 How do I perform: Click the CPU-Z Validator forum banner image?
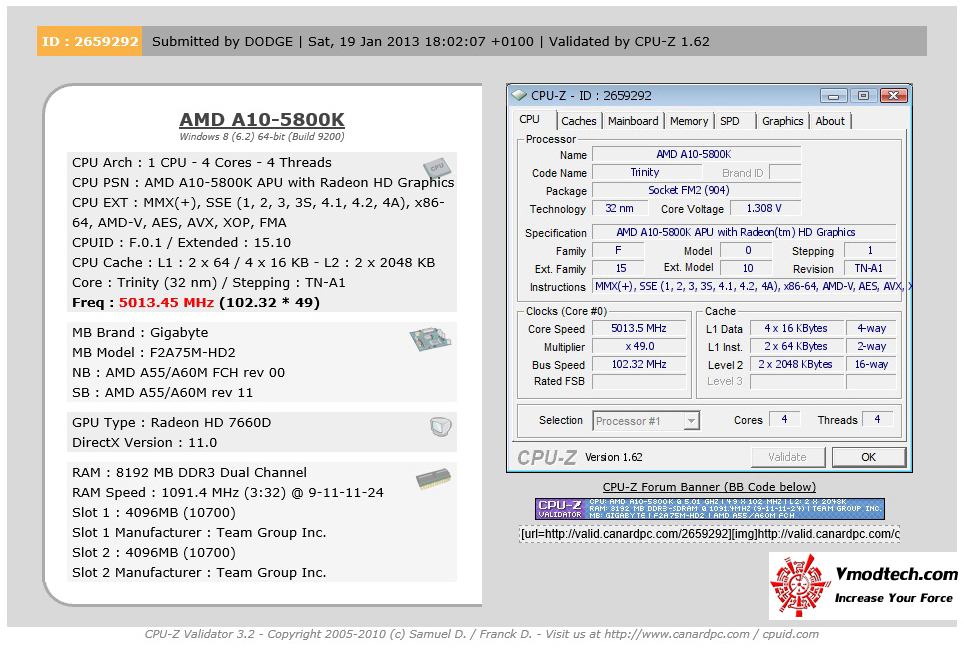[709, 509]
